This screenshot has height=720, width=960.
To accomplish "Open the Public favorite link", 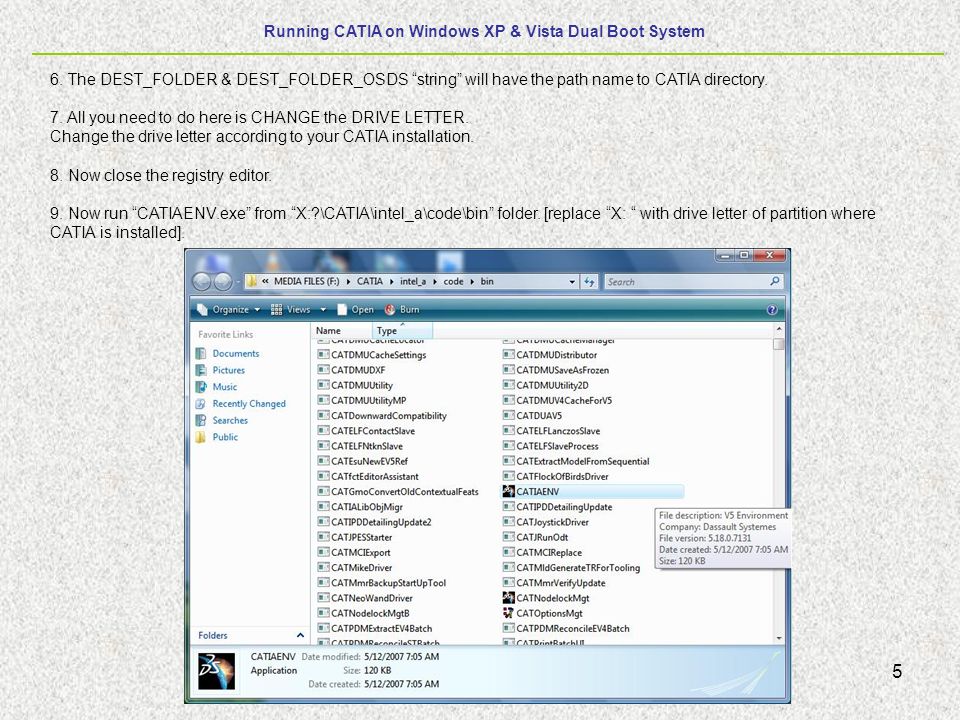I will 225,437.
